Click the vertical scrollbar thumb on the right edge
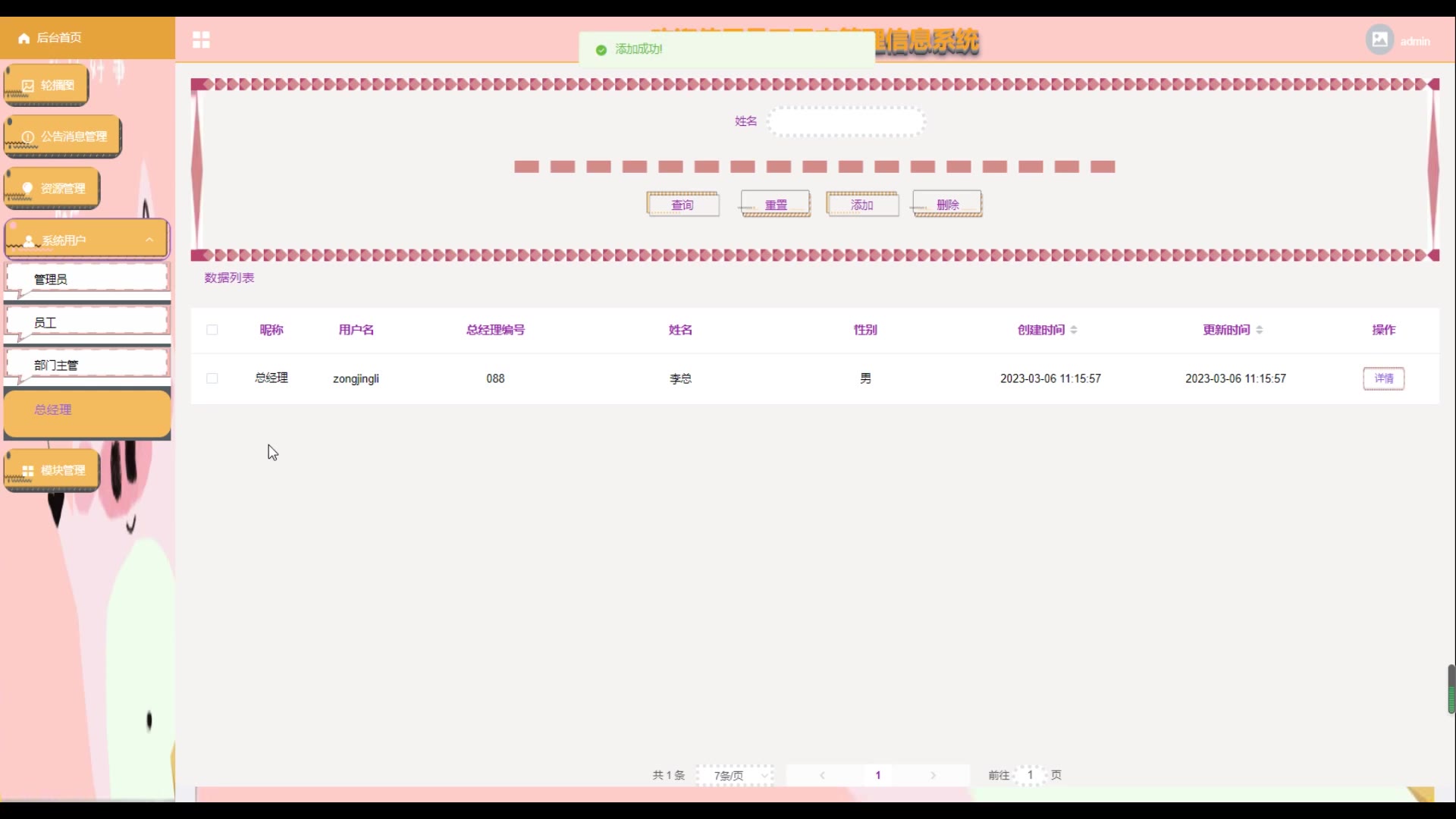 coord(1451,689)
